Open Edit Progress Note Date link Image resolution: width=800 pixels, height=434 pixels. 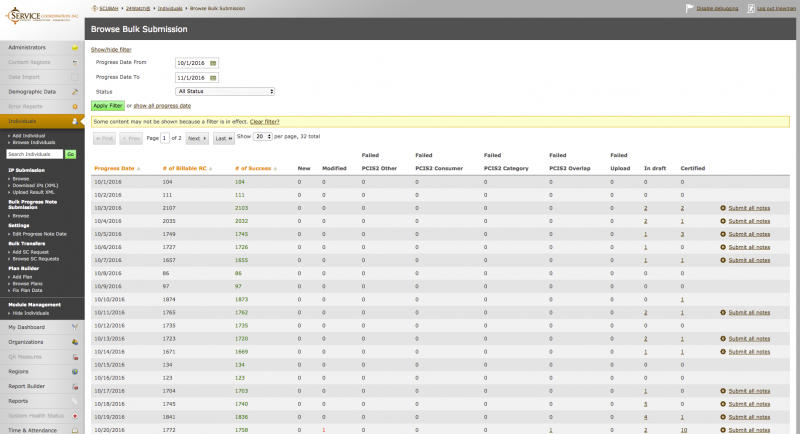(x=39, y=234)
